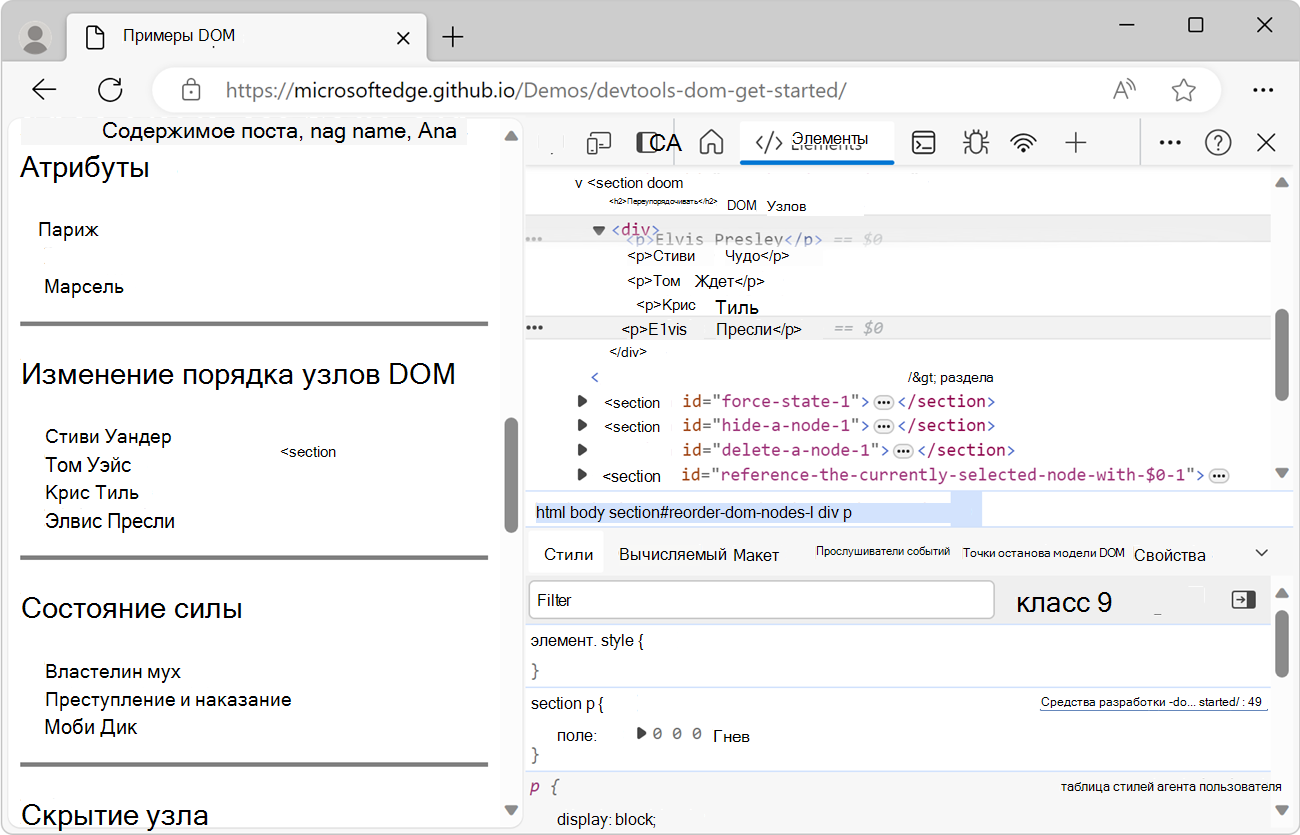Add page to favorites star icon
The height and width of the screenshot is (835, 1300).
tap(1184, 90)
